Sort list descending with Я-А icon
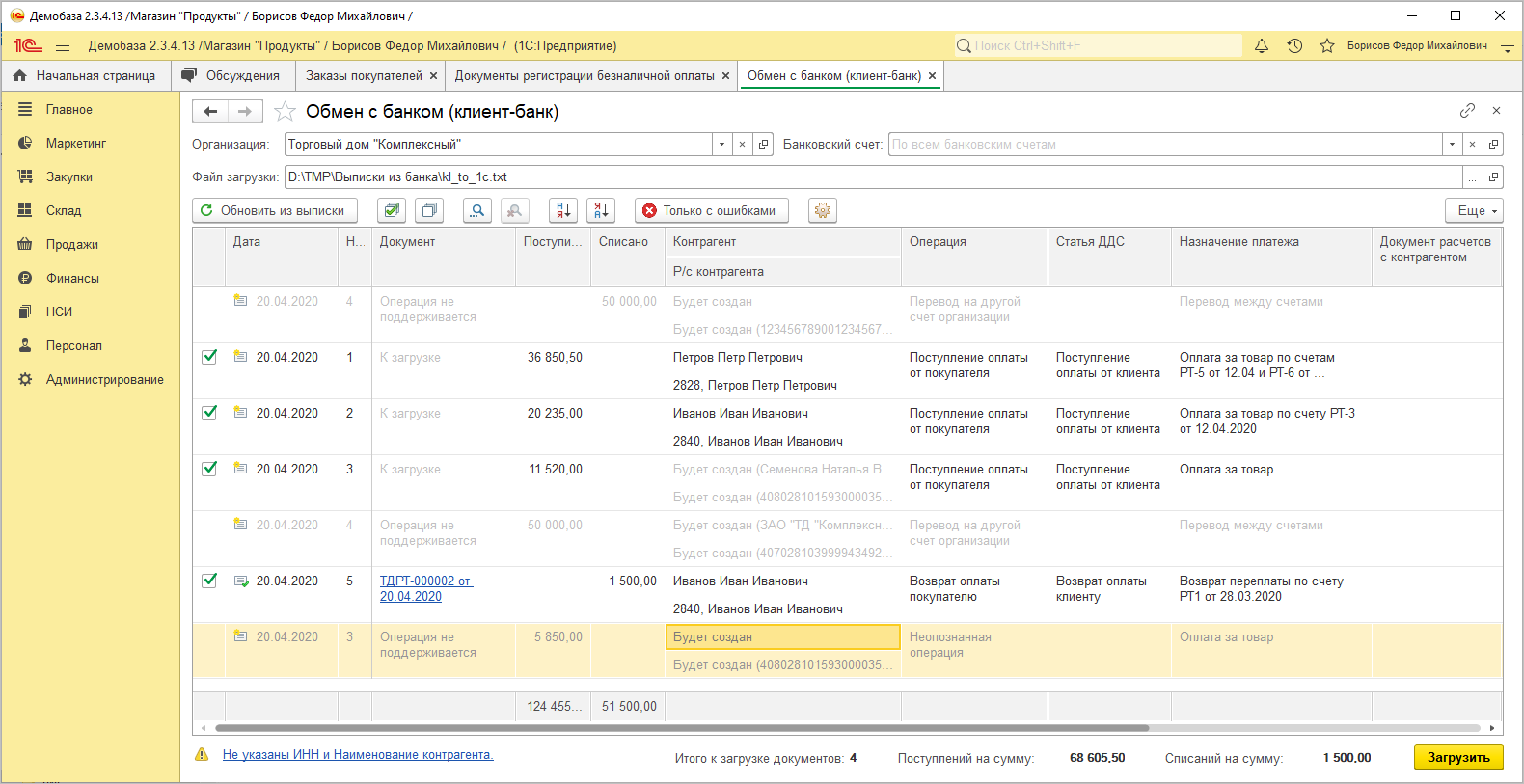Viewport: 1524px width, 784px height. [x=601, y=210]
